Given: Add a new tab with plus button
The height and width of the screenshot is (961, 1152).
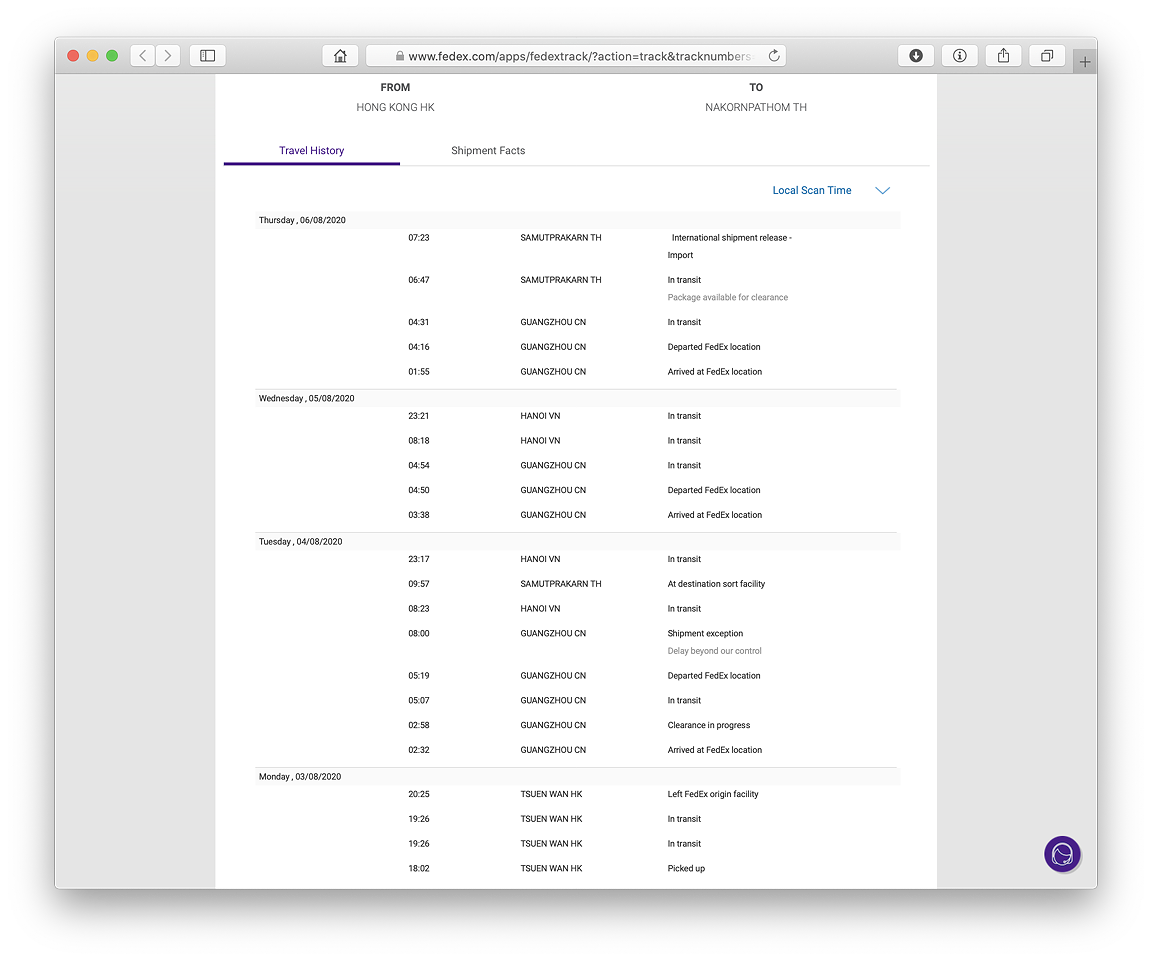Looking at the screenshot, I should pyautogui.click(x=1085, y=62).
